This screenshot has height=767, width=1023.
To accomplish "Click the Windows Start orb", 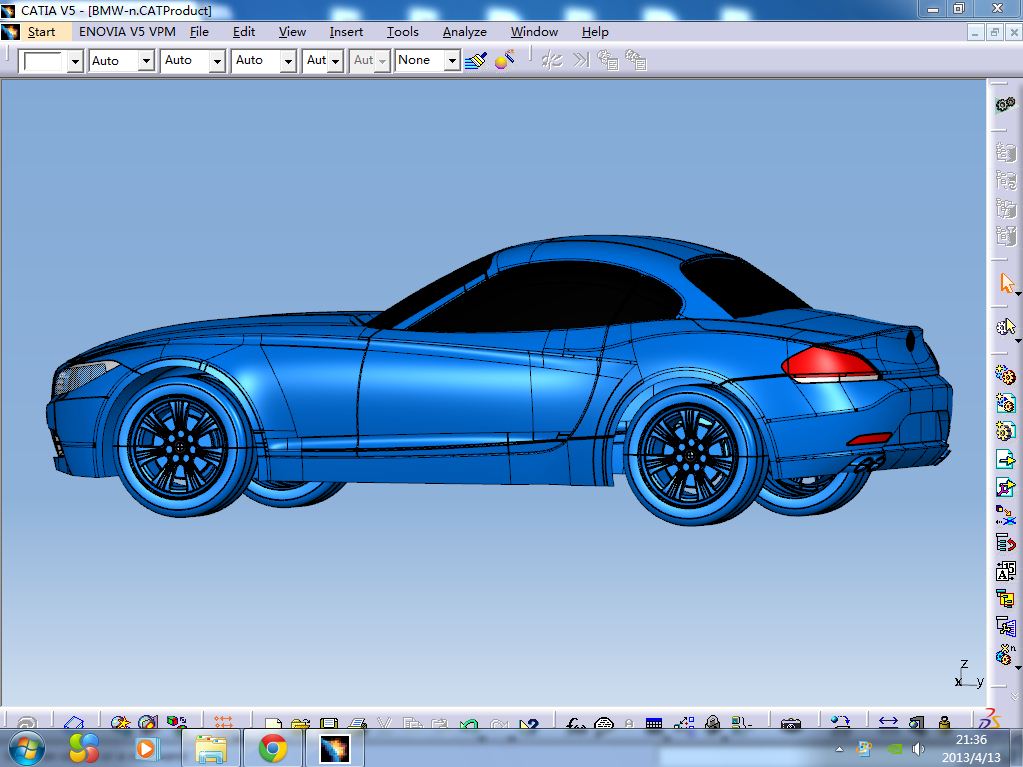I will click(x=26, y=748).
